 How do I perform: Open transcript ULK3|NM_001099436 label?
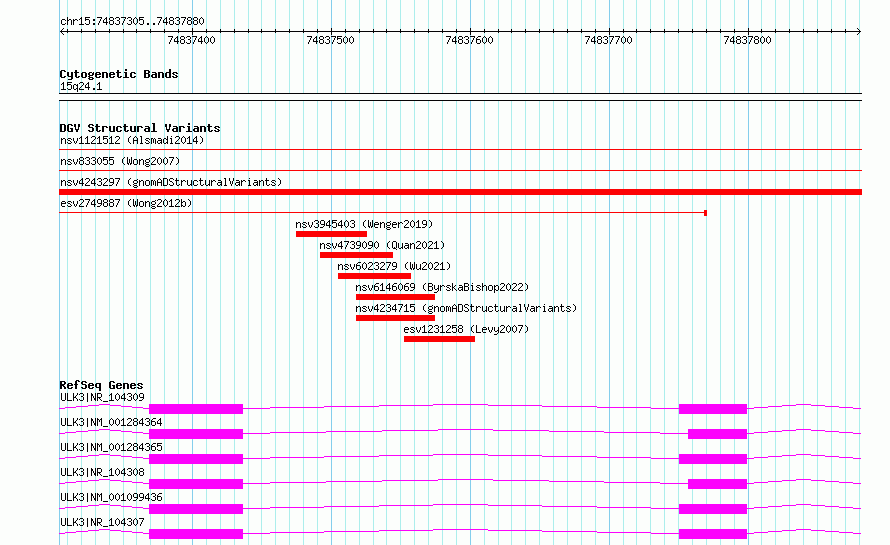click(111, 497)
